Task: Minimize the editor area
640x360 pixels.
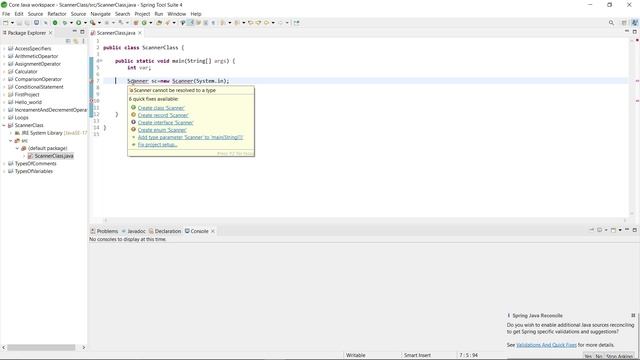Action: pyautogui.click(x=627, y=31)
